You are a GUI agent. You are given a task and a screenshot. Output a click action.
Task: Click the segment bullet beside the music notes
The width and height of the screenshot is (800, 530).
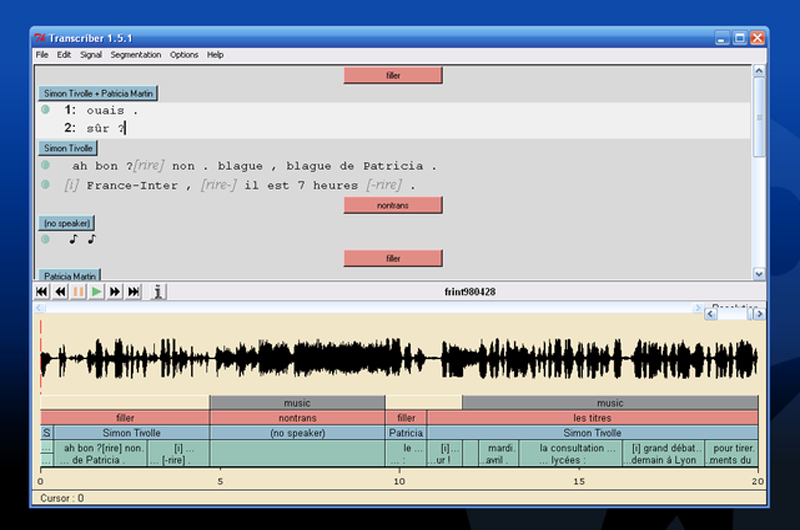45,239
